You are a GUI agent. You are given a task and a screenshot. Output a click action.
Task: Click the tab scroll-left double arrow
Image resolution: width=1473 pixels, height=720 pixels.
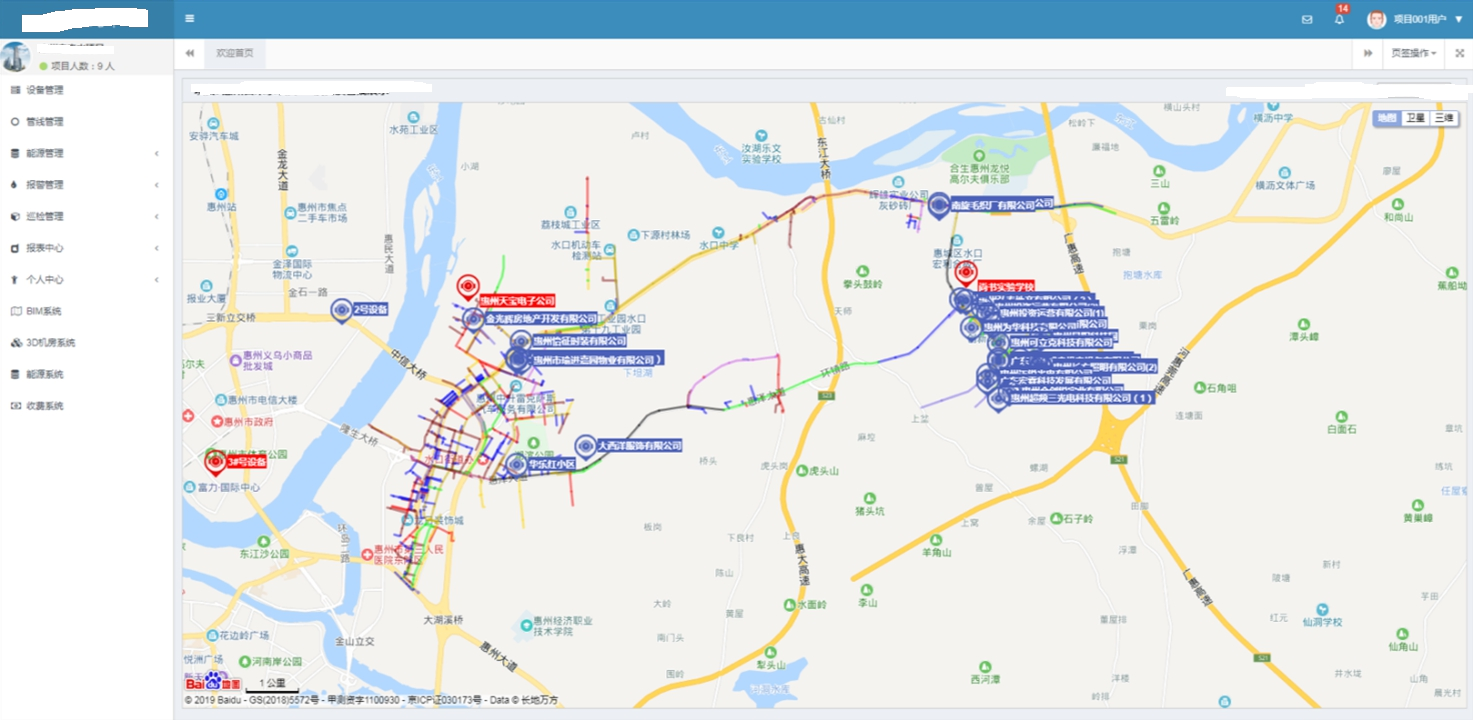189,53
